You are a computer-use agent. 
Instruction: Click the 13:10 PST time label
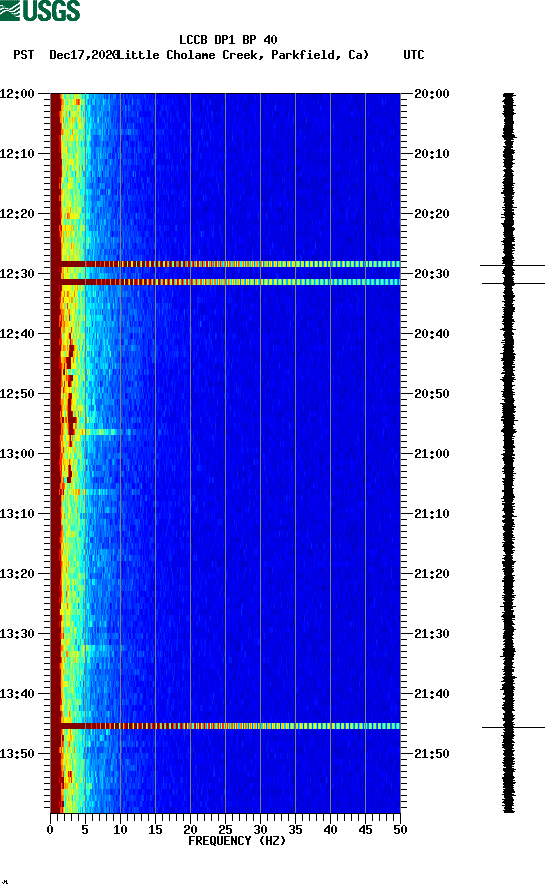(17, 514)
